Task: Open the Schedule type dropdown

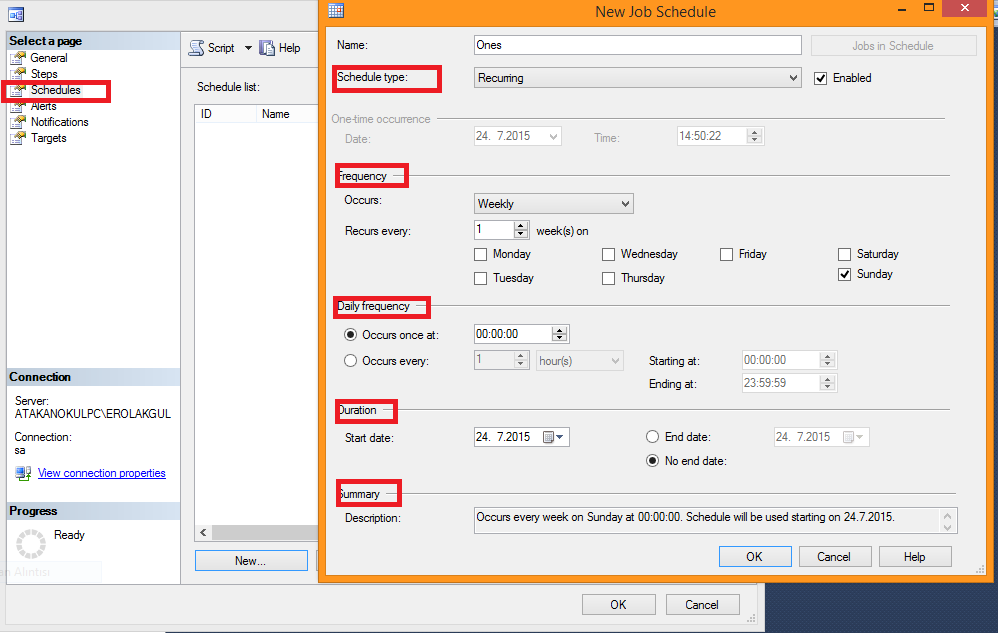Action: click(x=637, y=78)
